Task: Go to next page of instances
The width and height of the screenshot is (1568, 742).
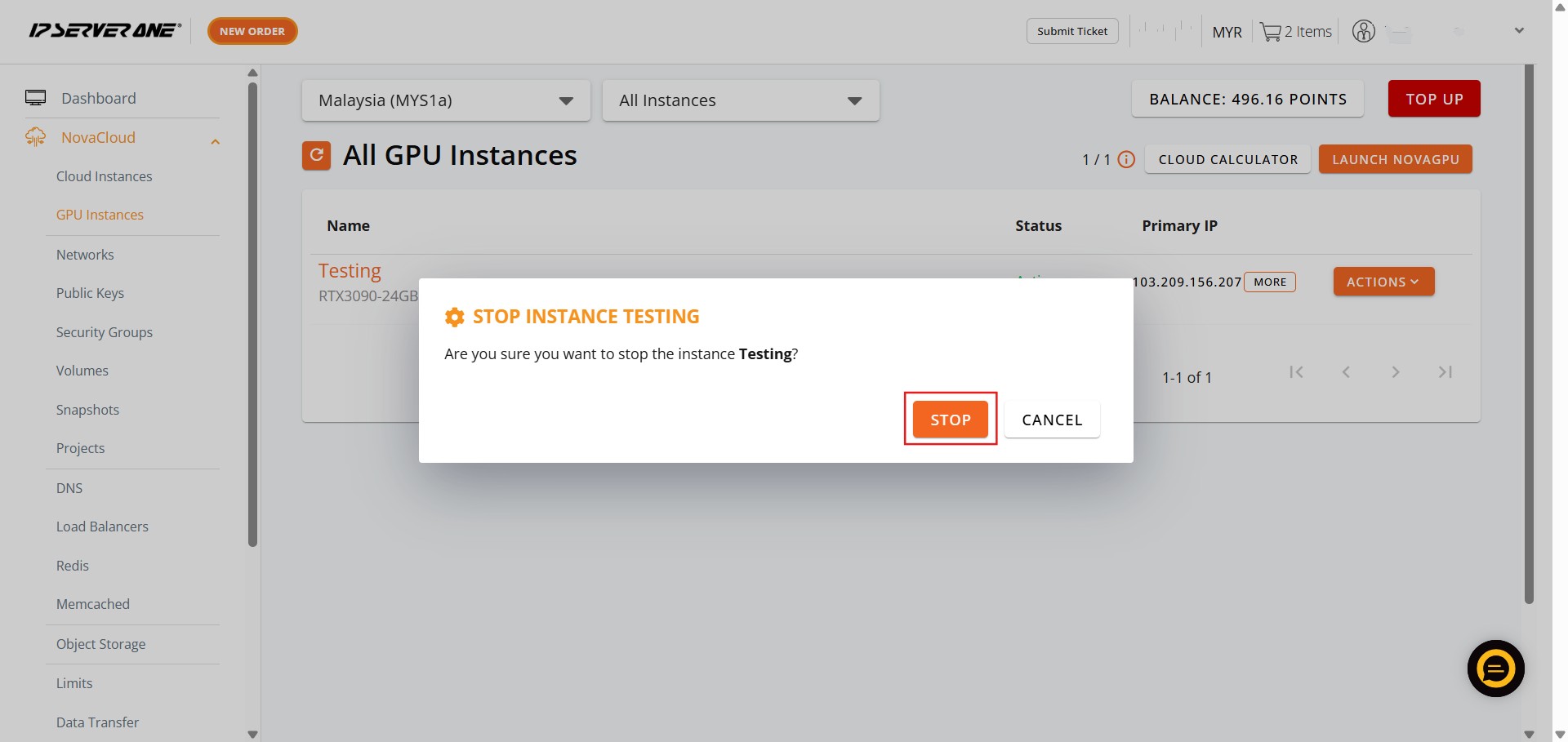Action: [1395, 372]
